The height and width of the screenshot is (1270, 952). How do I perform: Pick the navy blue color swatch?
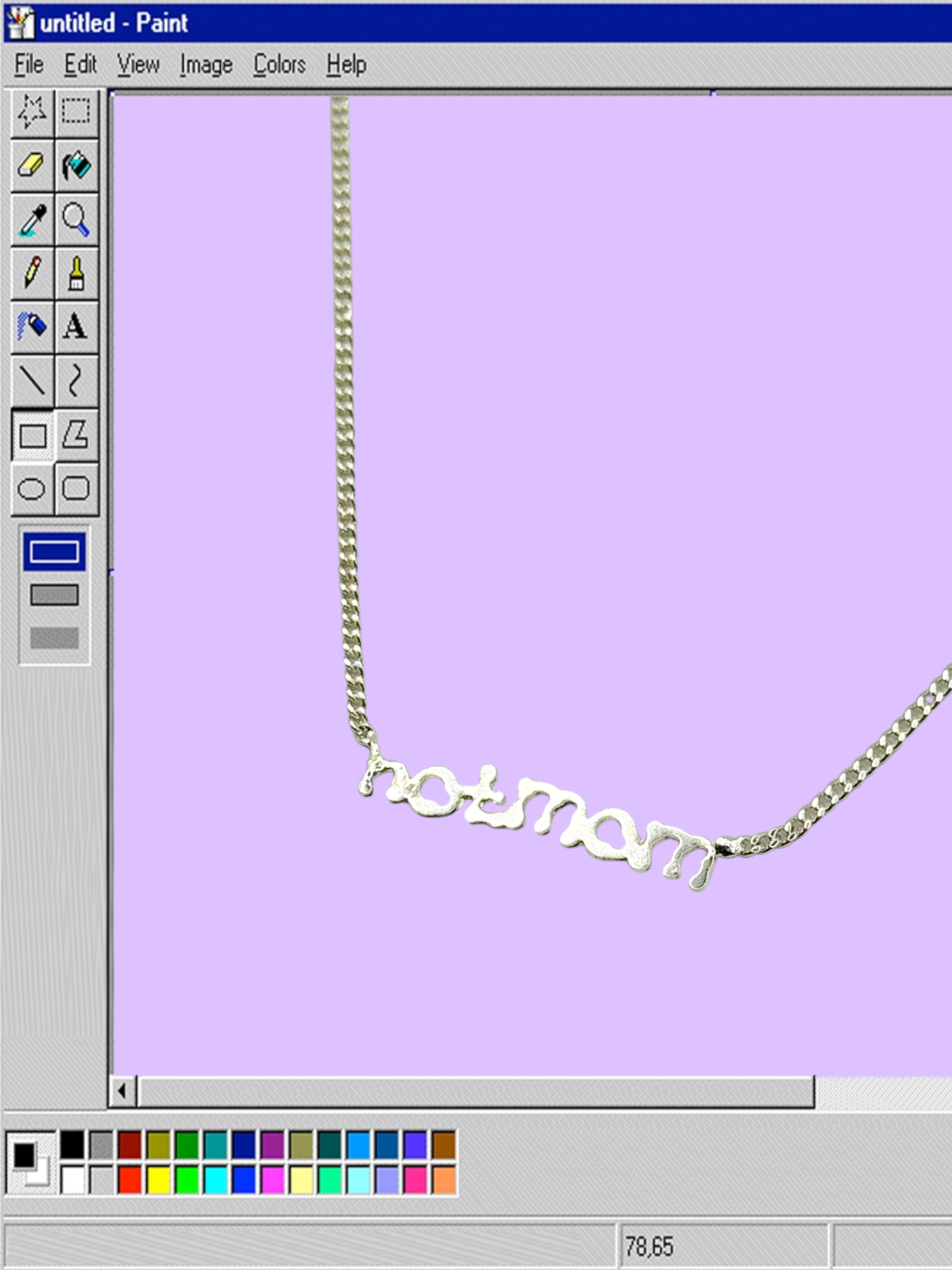pyautogui.click(x=244, y=1145)
